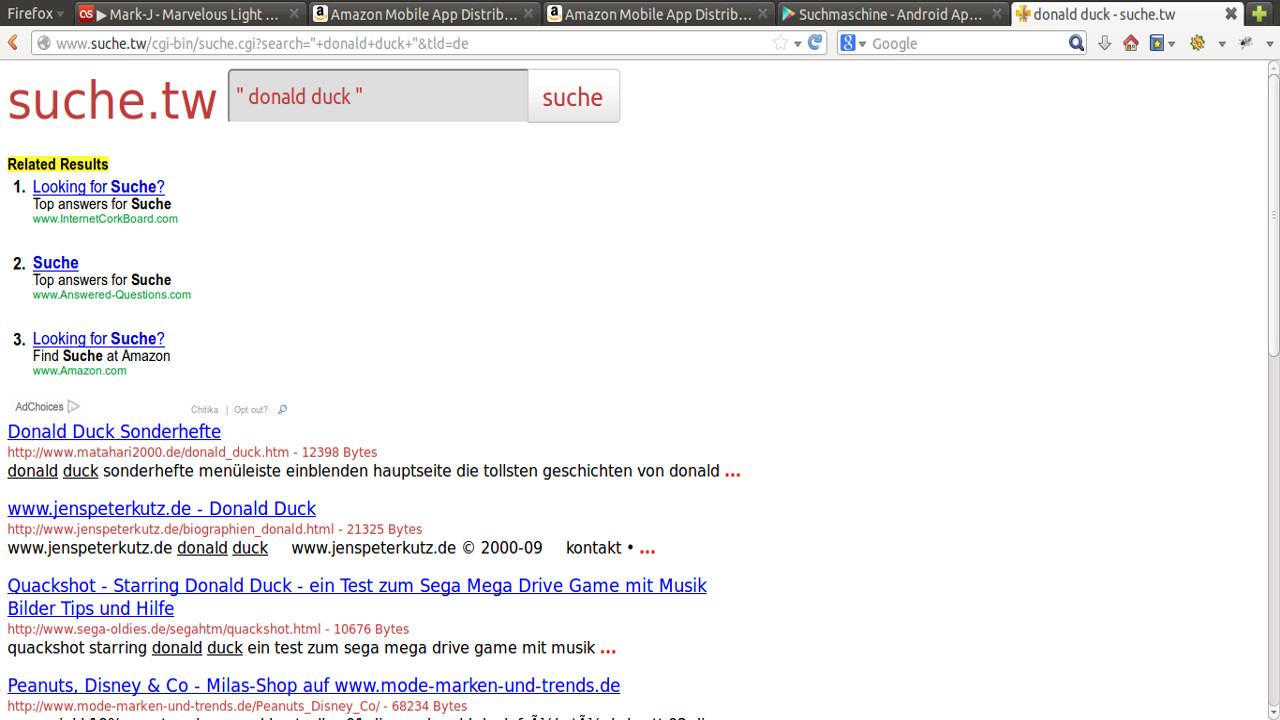The width and height of the screenshot is (1280, 720).
Task: Open a new tab with the green plus
Action: pyautogui.click(x=1260, y=14)
